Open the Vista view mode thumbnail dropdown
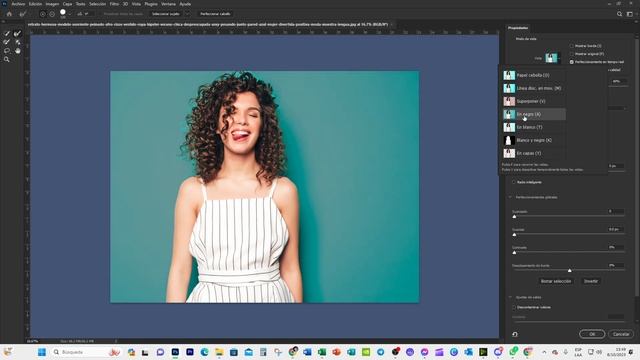640x360 pixels. pyautogui.click(x=552, y=58)
